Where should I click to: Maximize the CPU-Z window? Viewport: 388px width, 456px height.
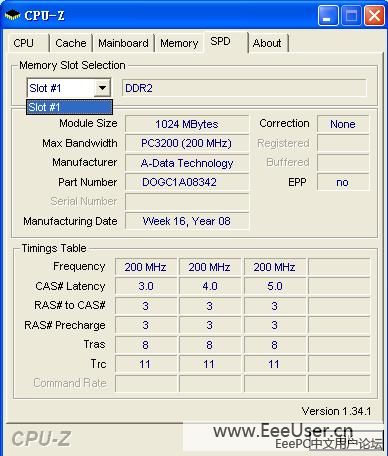[351, 15]
